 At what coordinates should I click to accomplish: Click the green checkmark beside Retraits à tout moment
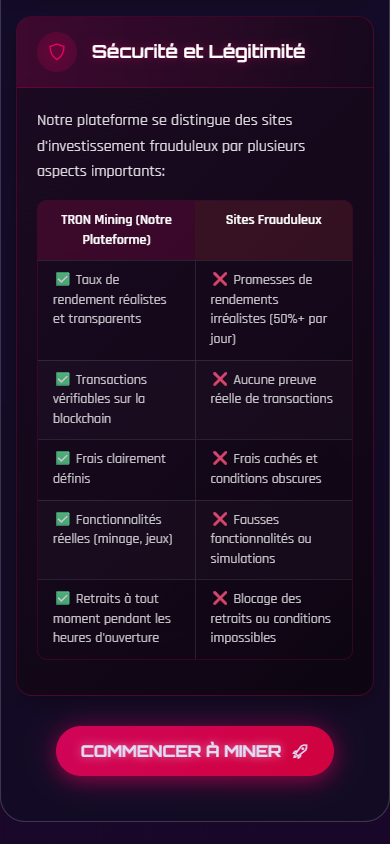[x=63, y=598]
